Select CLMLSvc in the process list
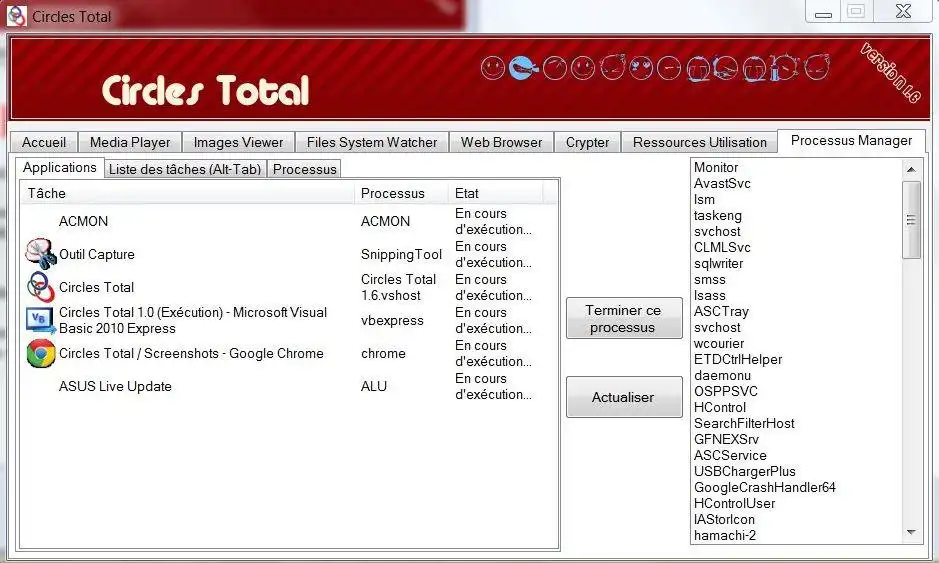939x563 pixels. (722, 247)
